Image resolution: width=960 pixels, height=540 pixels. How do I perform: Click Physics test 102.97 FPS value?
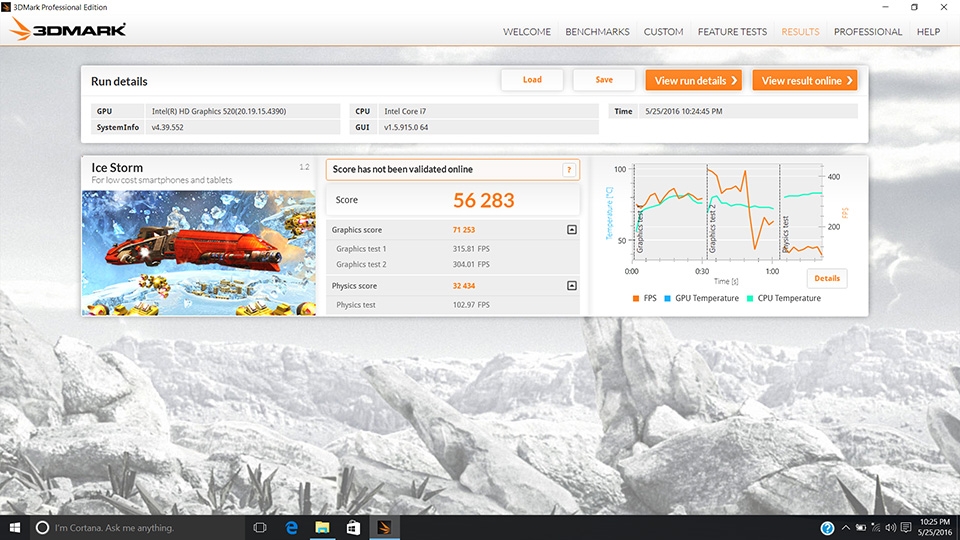pos(471,304)
